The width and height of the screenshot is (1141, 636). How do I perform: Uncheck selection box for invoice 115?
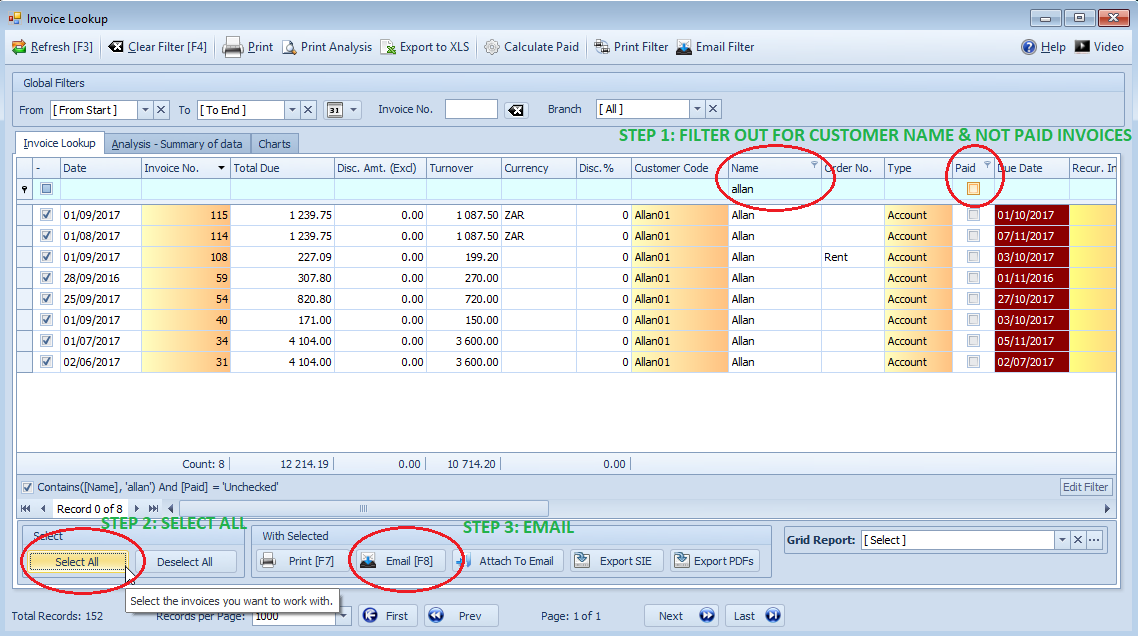coord(47,215)
